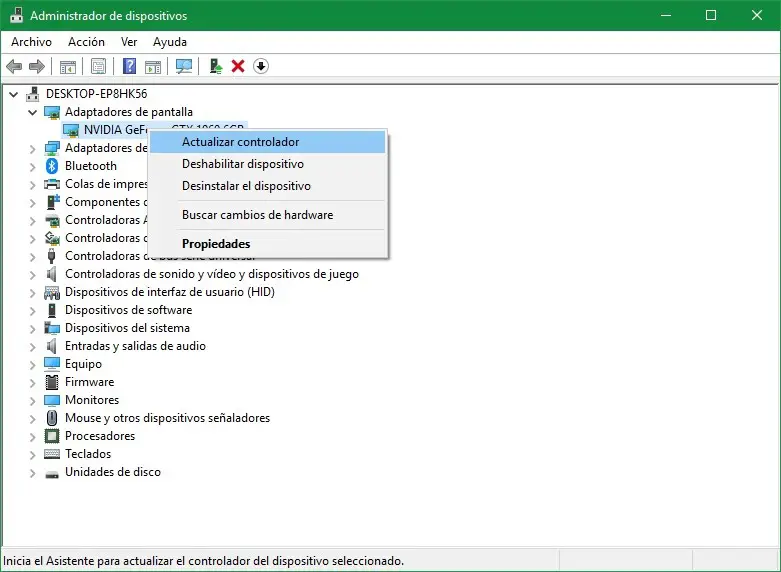
Task: Click the Unidades de disco icon
Action: point(52,473)
